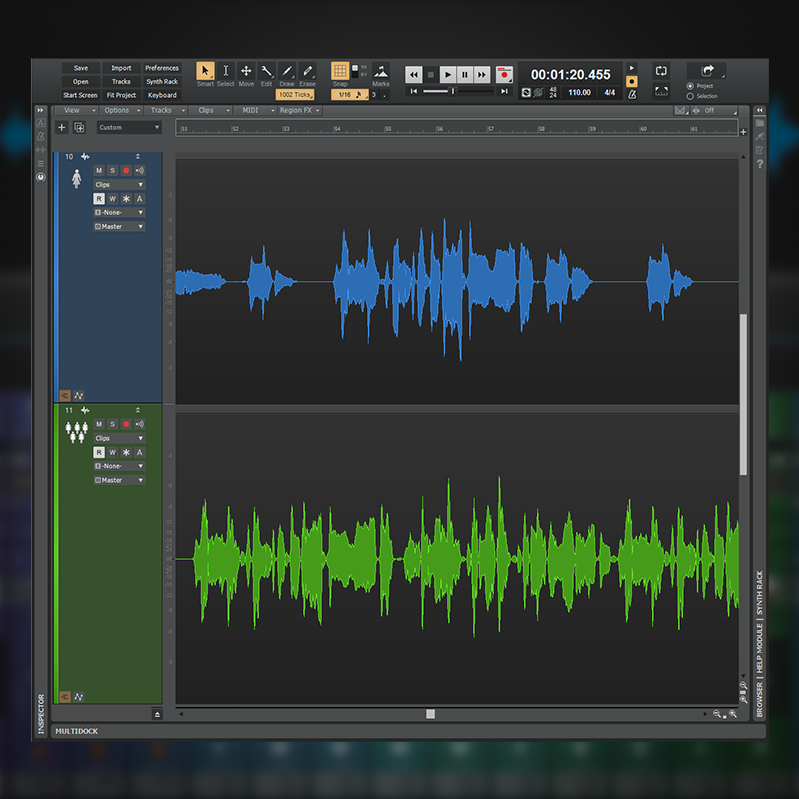
Task: Click the Fit Project button
Action: pos(121,95)
